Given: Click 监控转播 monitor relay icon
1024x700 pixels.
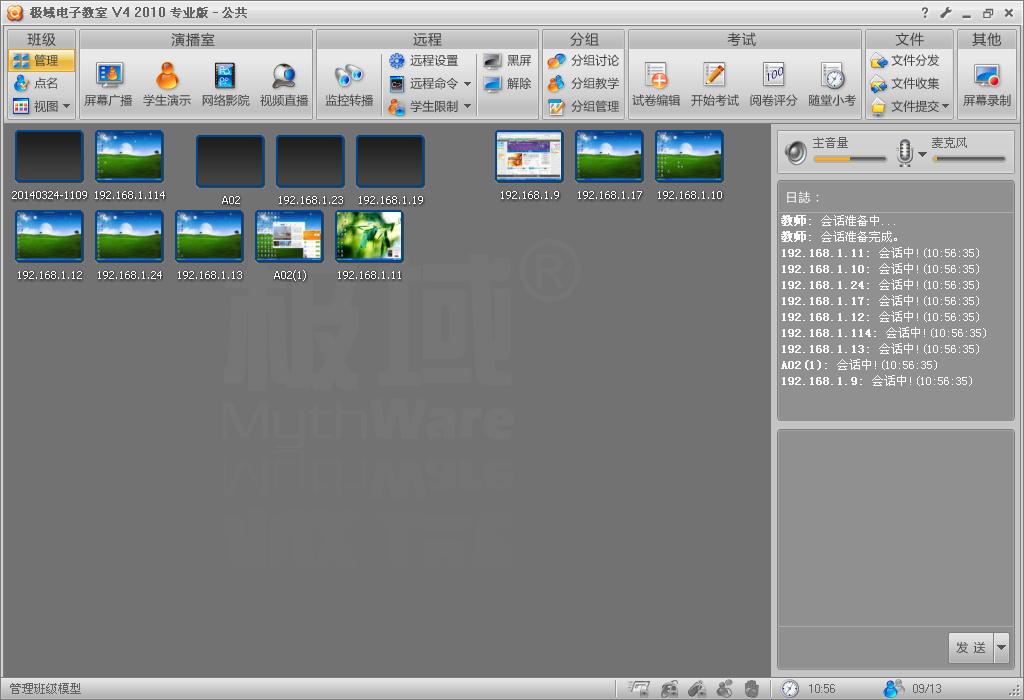Looking at the screenshot, I should [x=348, y=84].
